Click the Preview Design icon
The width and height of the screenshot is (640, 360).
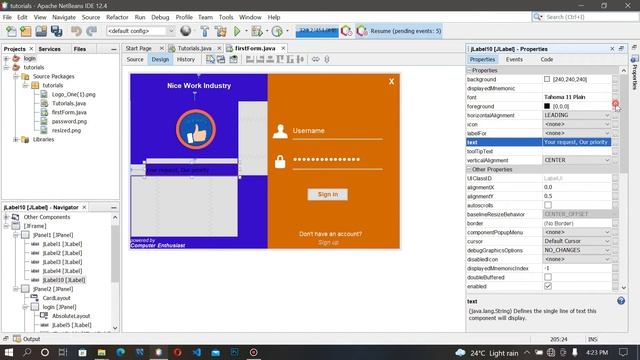pyautogui.click(x=233, y=60)
